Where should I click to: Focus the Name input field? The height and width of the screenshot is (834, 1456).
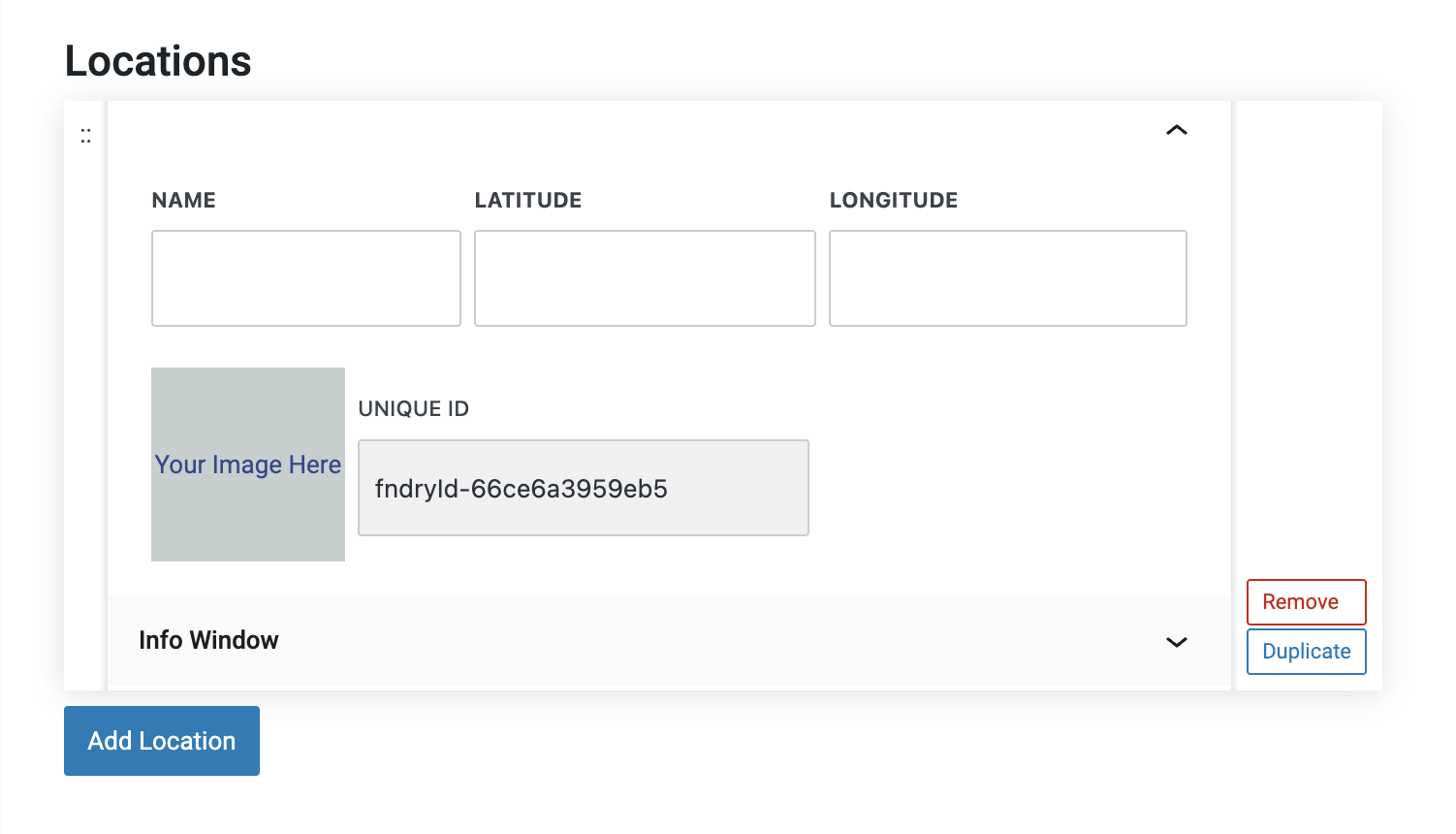point(305,278)
